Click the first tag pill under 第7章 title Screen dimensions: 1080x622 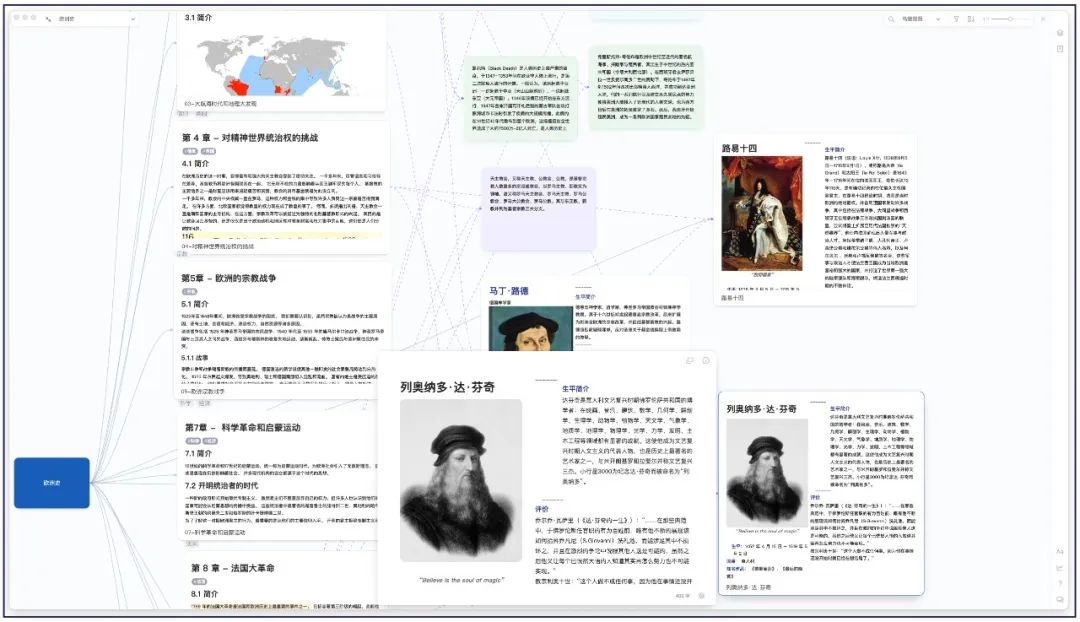pos(193,441)
